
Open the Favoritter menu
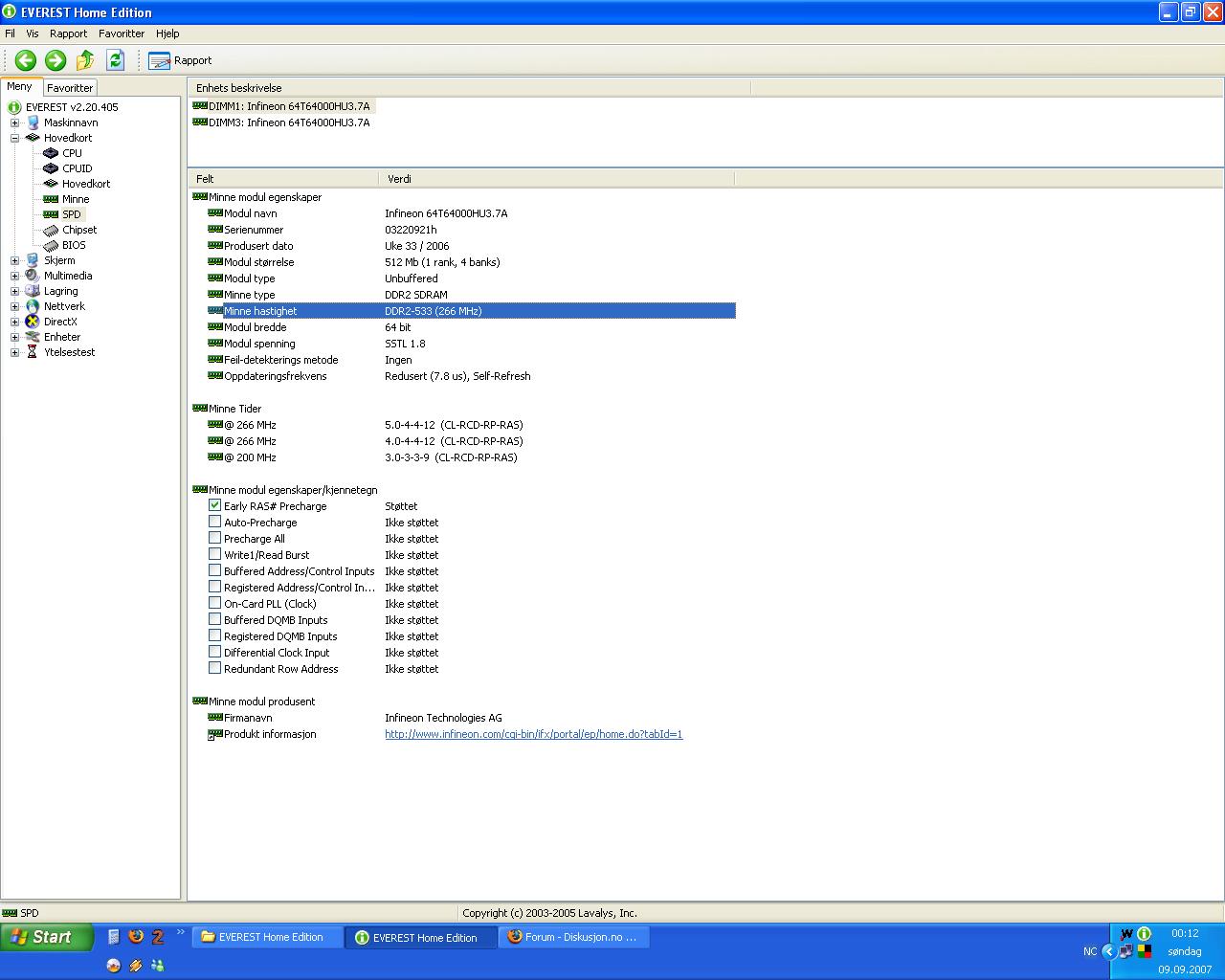[x=122, y=33]
